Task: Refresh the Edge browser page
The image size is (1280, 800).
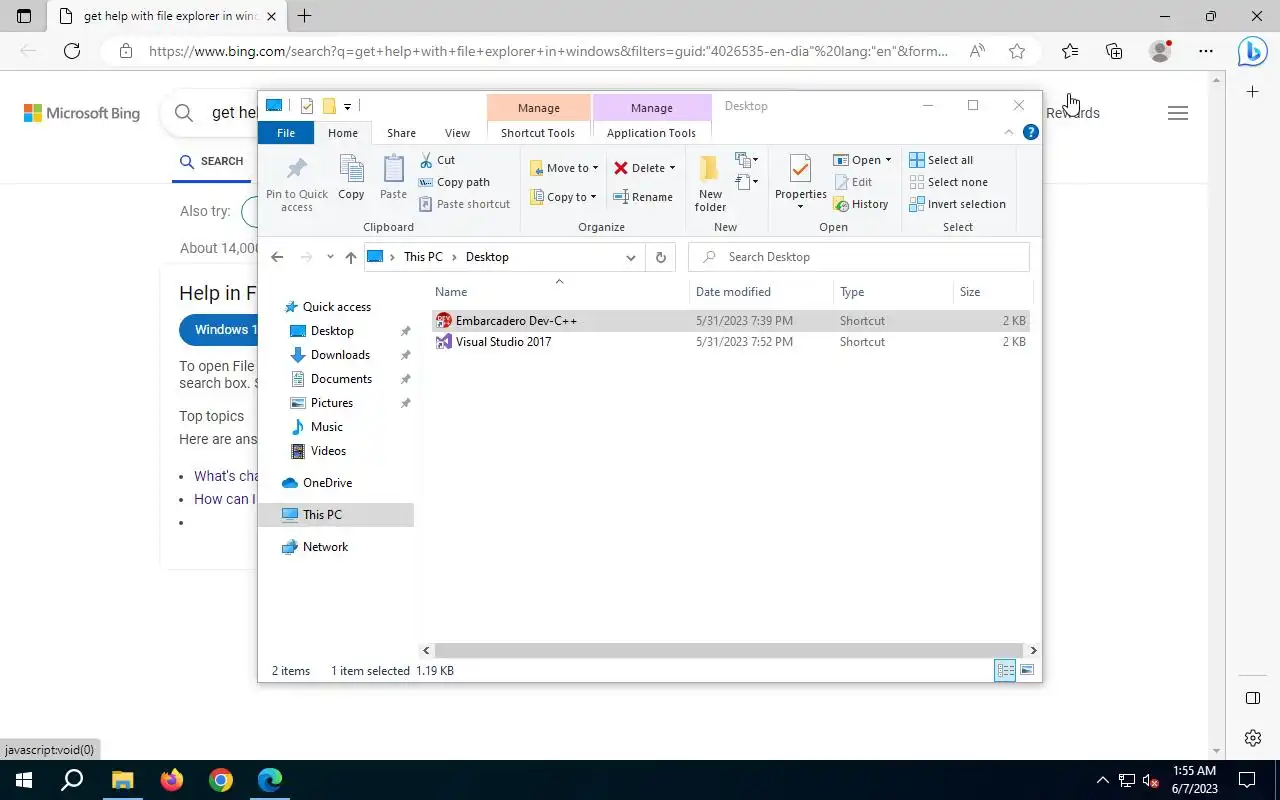Action: (71, 51)
